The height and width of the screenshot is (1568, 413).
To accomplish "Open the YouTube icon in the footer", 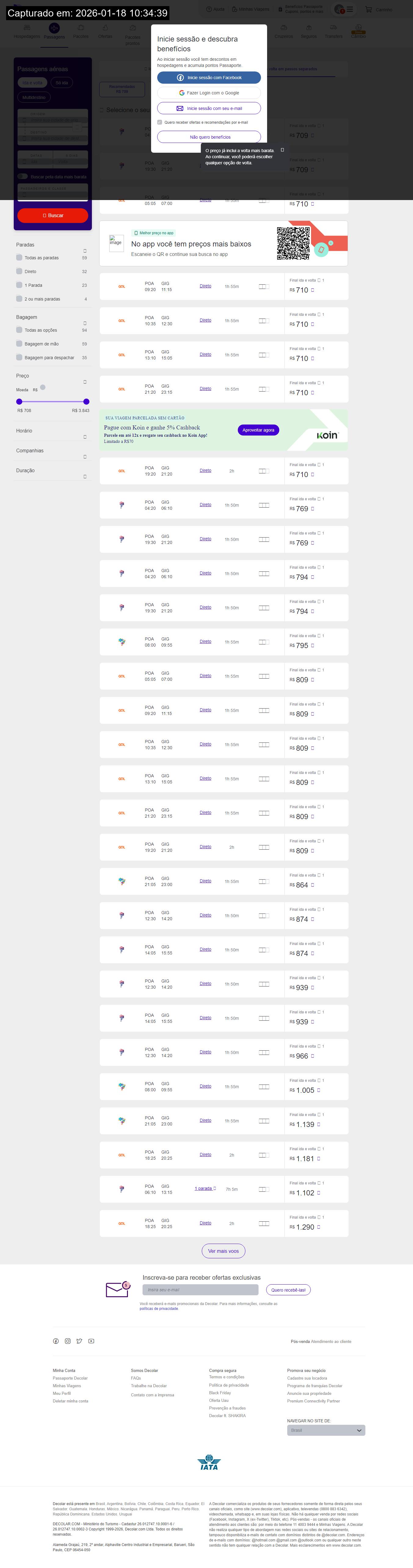I will pos(91,1341).
